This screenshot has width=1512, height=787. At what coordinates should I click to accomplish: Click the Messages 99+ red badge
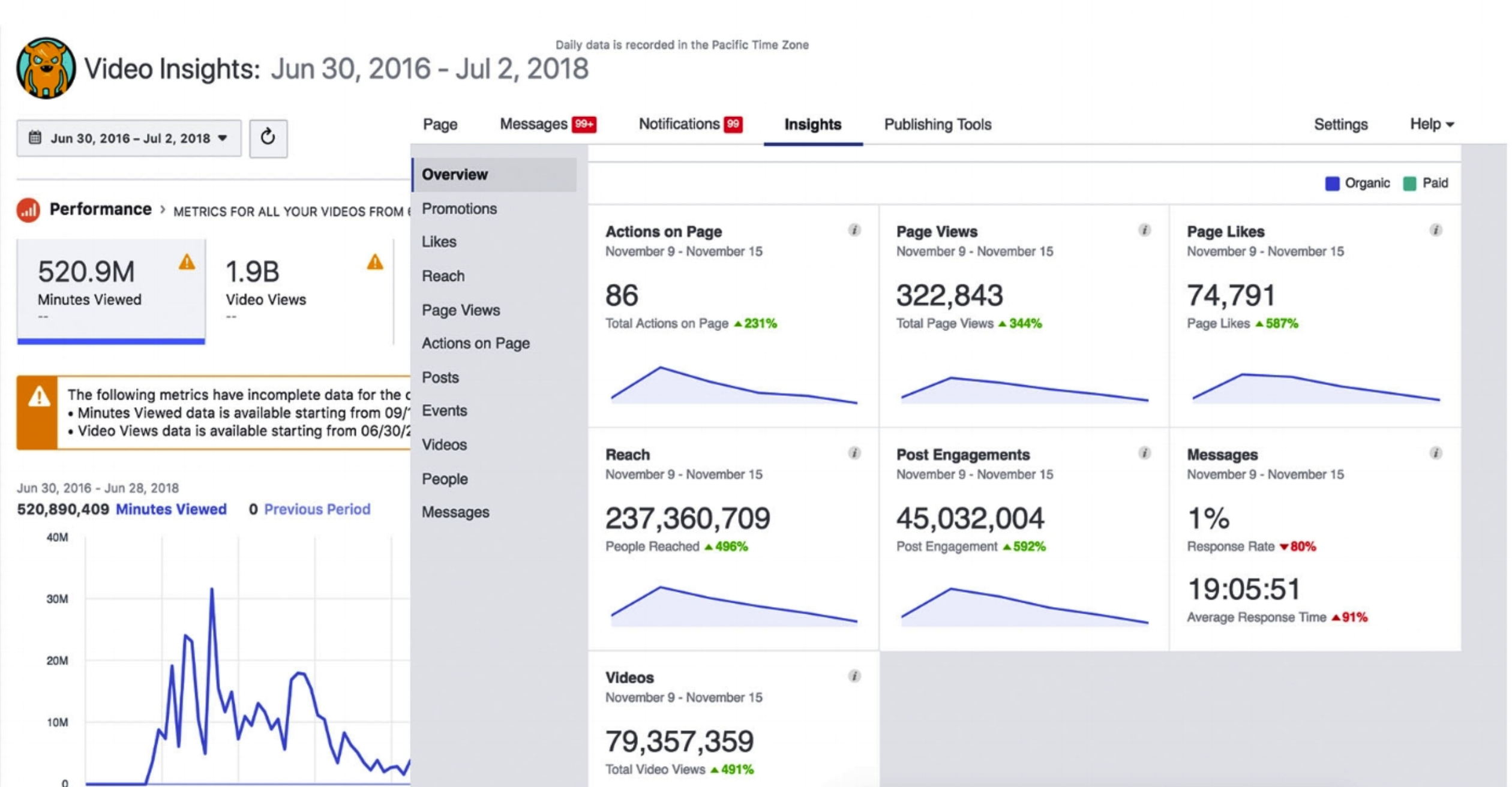tap(584, 124)
